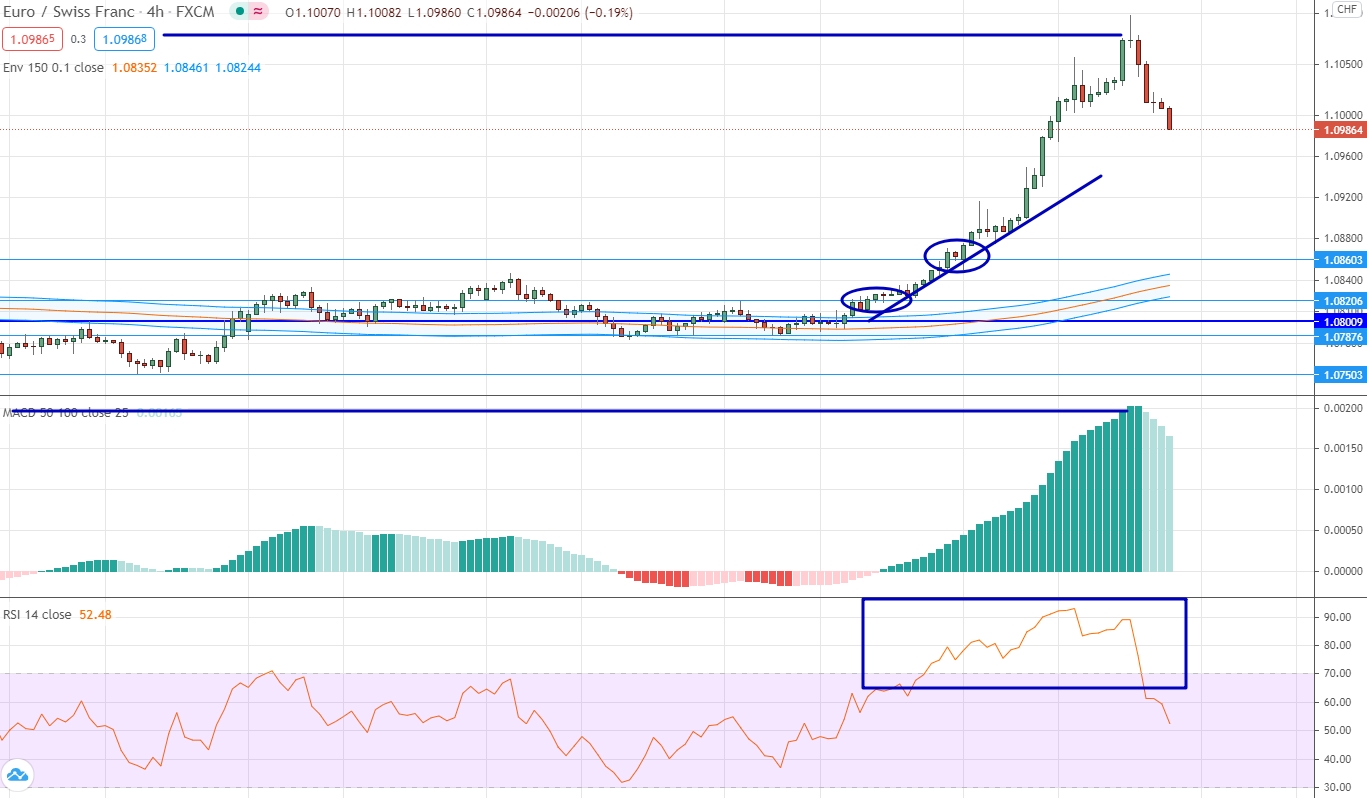Image resolution: width=1367 pixels, height=798 pixels.
Task: Click the 1.07876 horizontal line price label
Action: (x=1343, y=337)
